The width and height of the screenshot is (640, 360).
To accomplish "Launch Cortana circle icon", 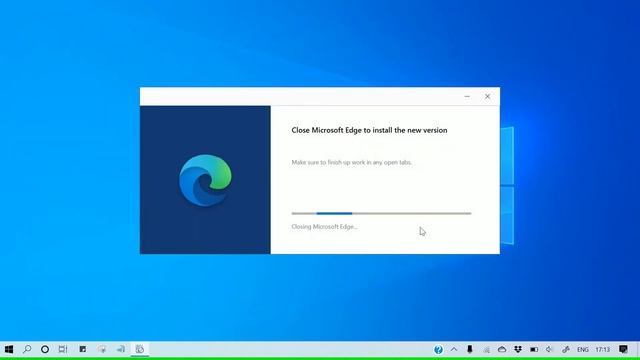I will tap(45, 349).
